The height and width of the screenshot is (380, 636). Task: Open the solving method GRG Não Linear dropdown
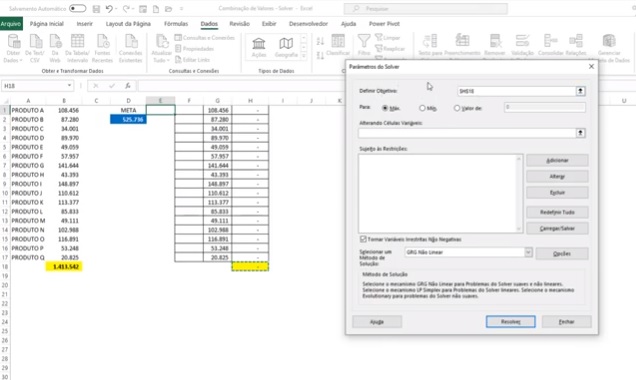528,252
